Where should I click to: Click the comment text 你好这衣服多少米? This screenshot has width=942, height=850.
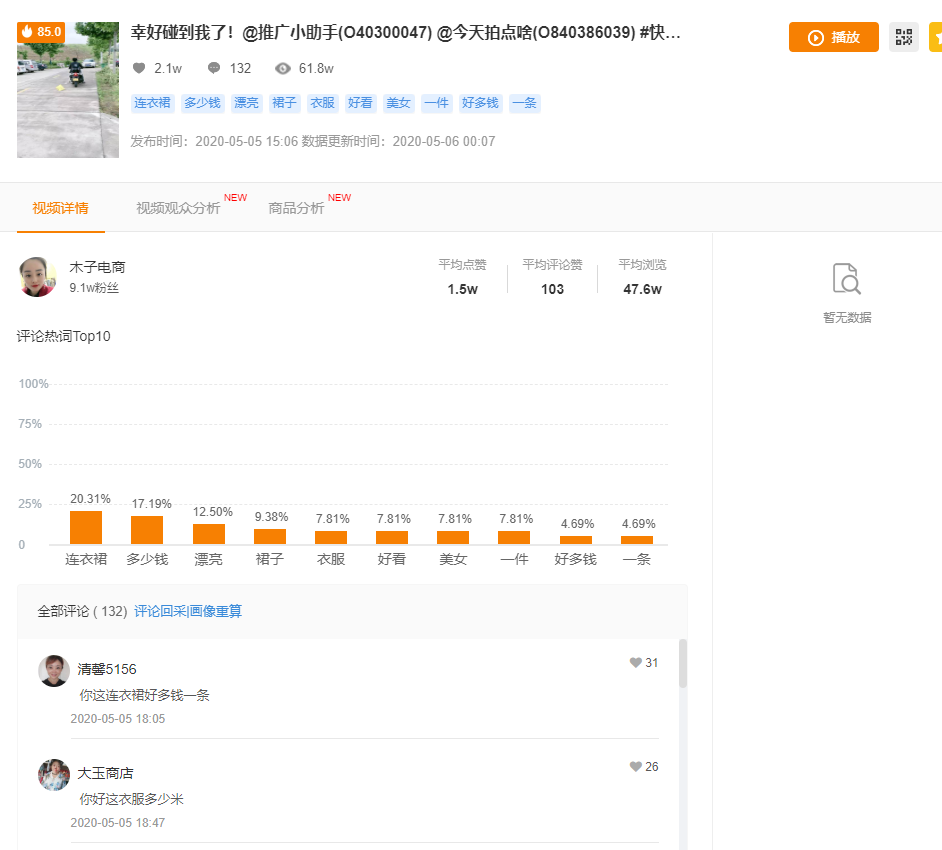point(132,800)
